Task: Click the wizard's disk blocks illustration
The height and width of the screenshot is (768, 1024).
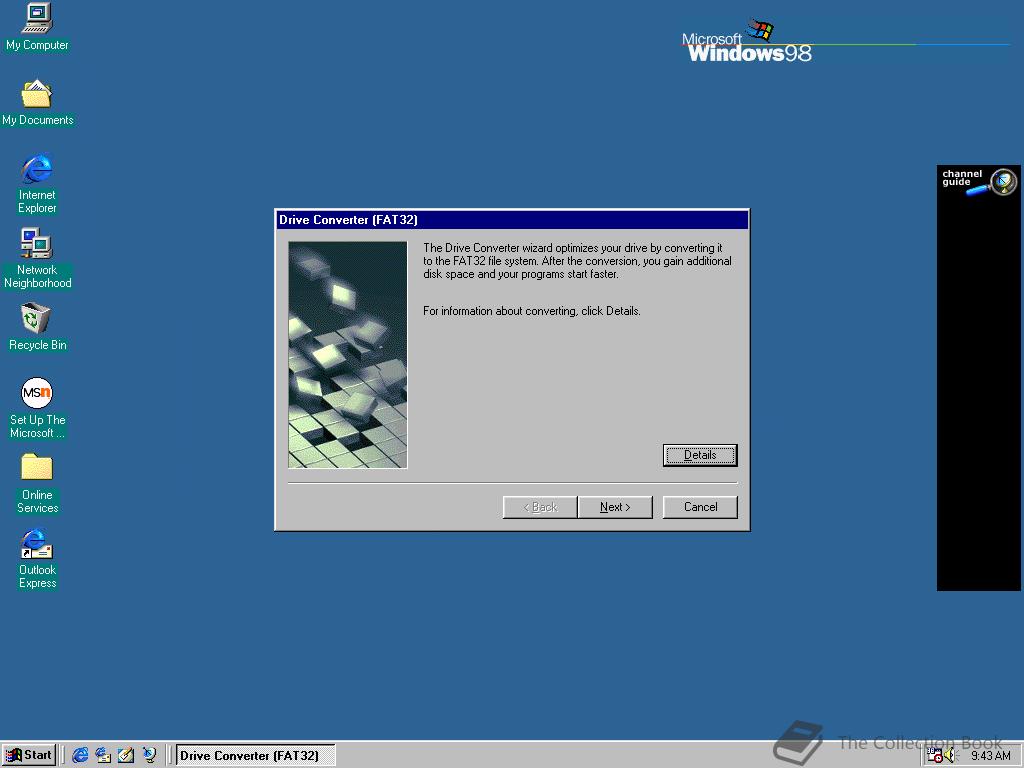Action: coord(347,355)
